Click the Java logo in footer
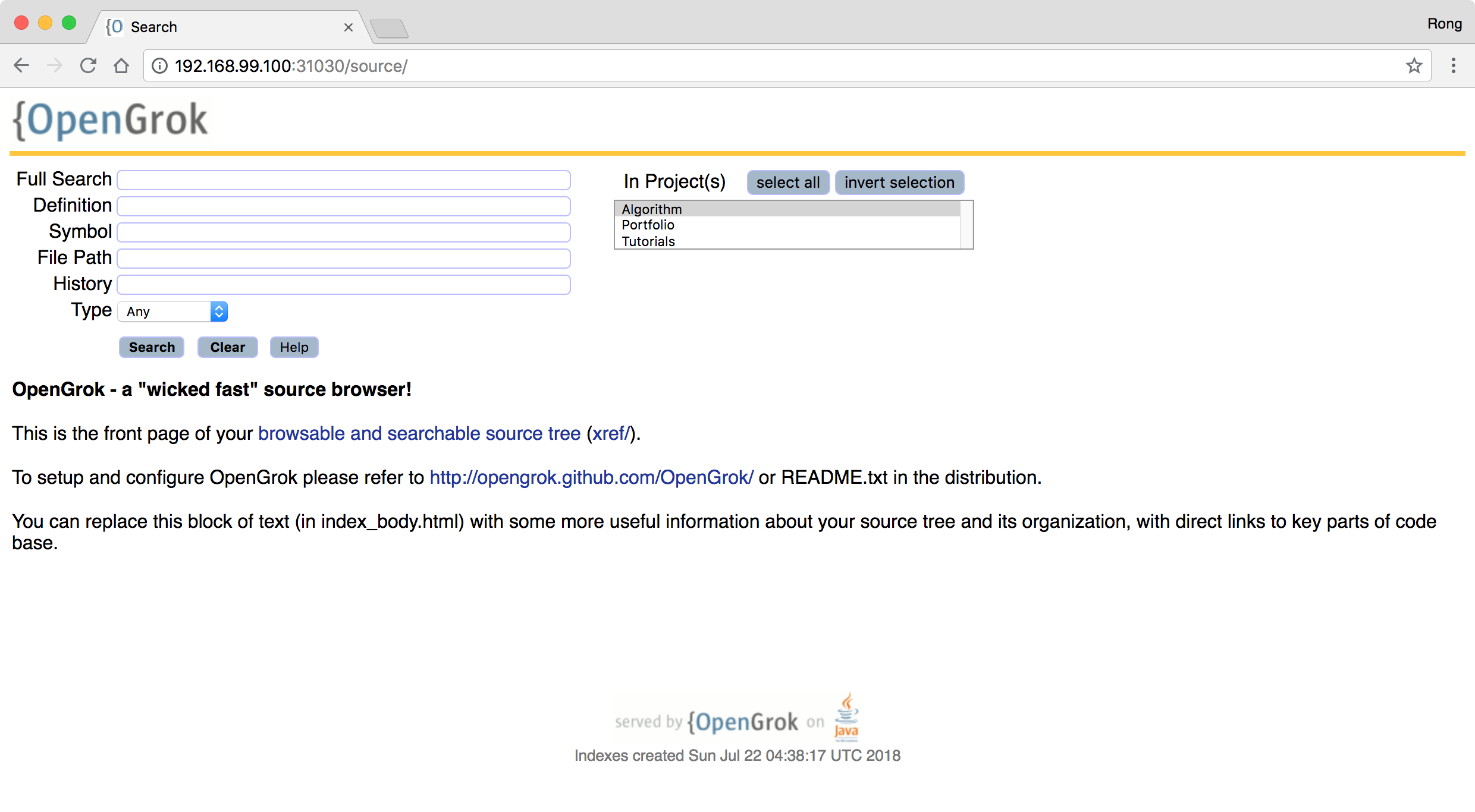The image size is (1475, 812). click(x=846, y=716)
